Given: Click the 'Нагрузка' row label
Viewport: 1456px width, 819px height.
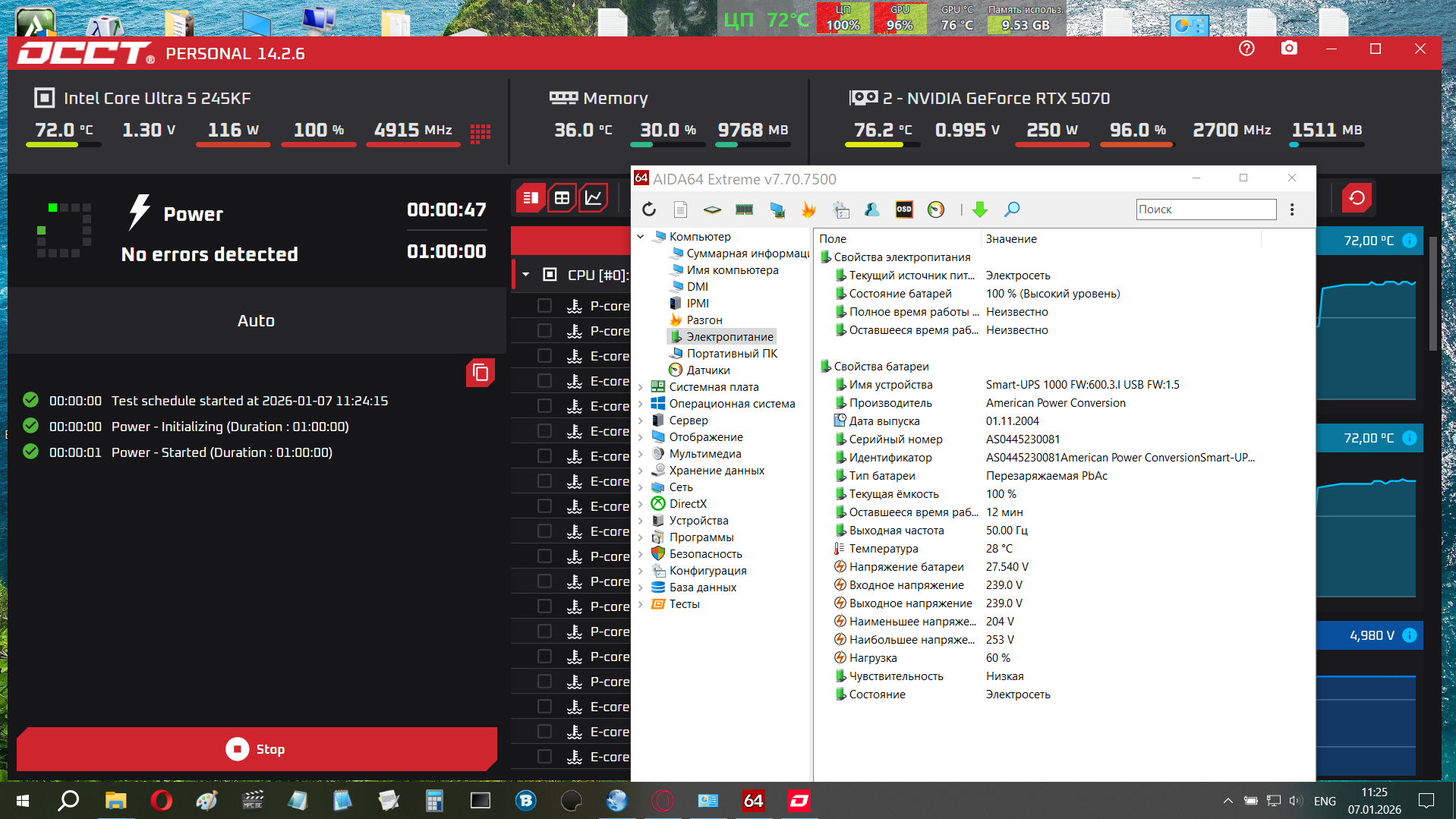Looking at the screenshot, I should [x=873, y=658].
